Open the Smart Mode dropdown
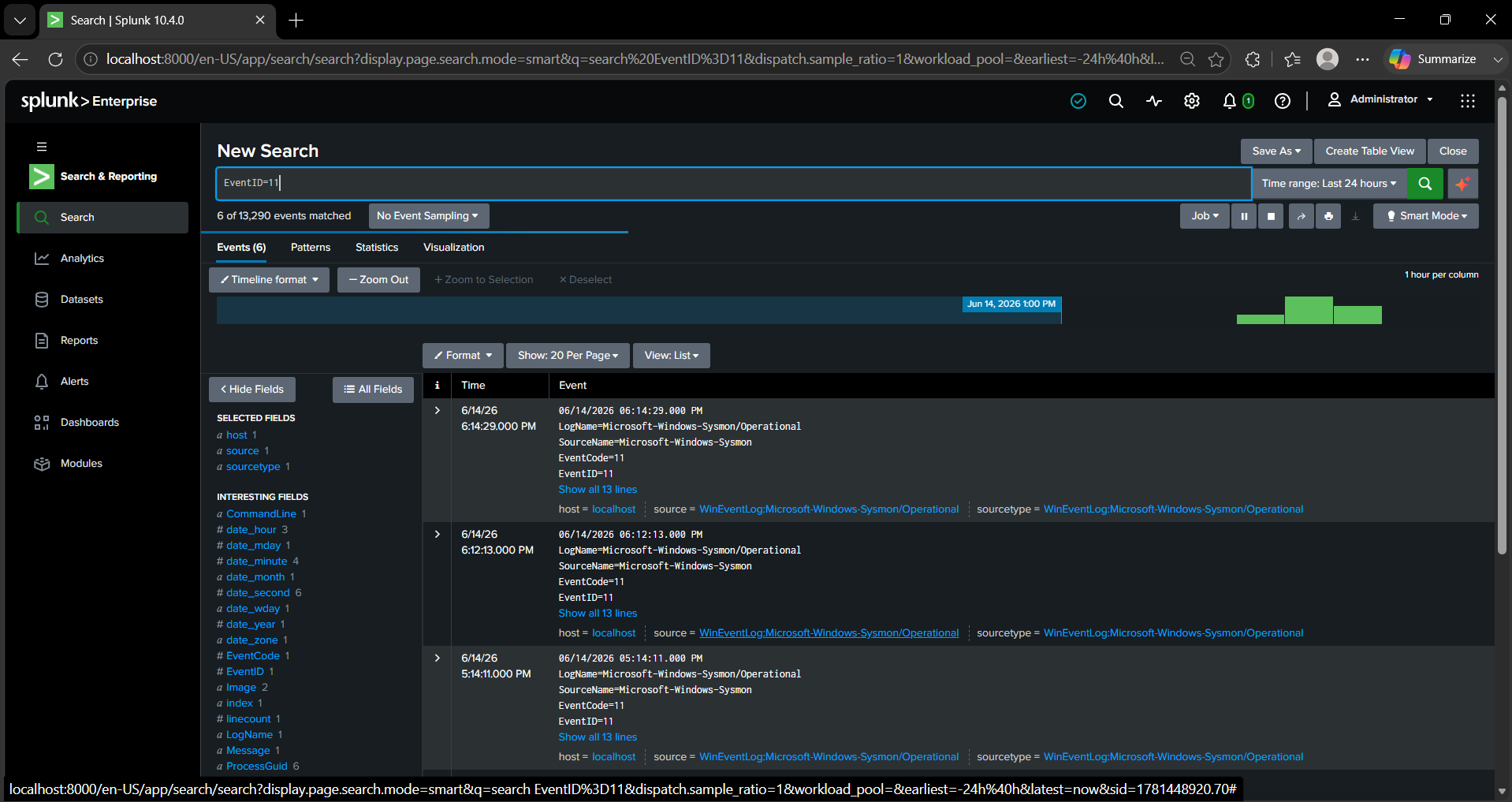Viewport: 1512px width, 802px height. coord(1426,216)
